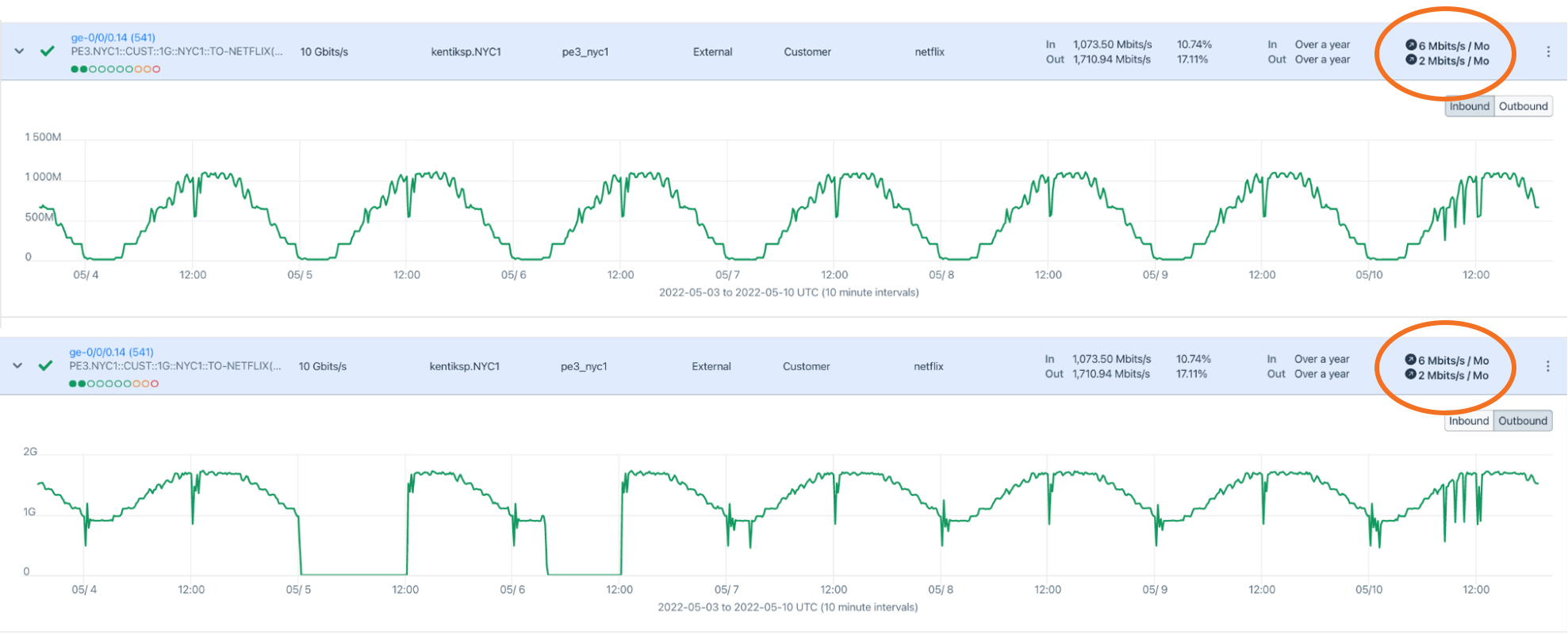Collapse the second interface row above the 2G chart

(18, 366)
